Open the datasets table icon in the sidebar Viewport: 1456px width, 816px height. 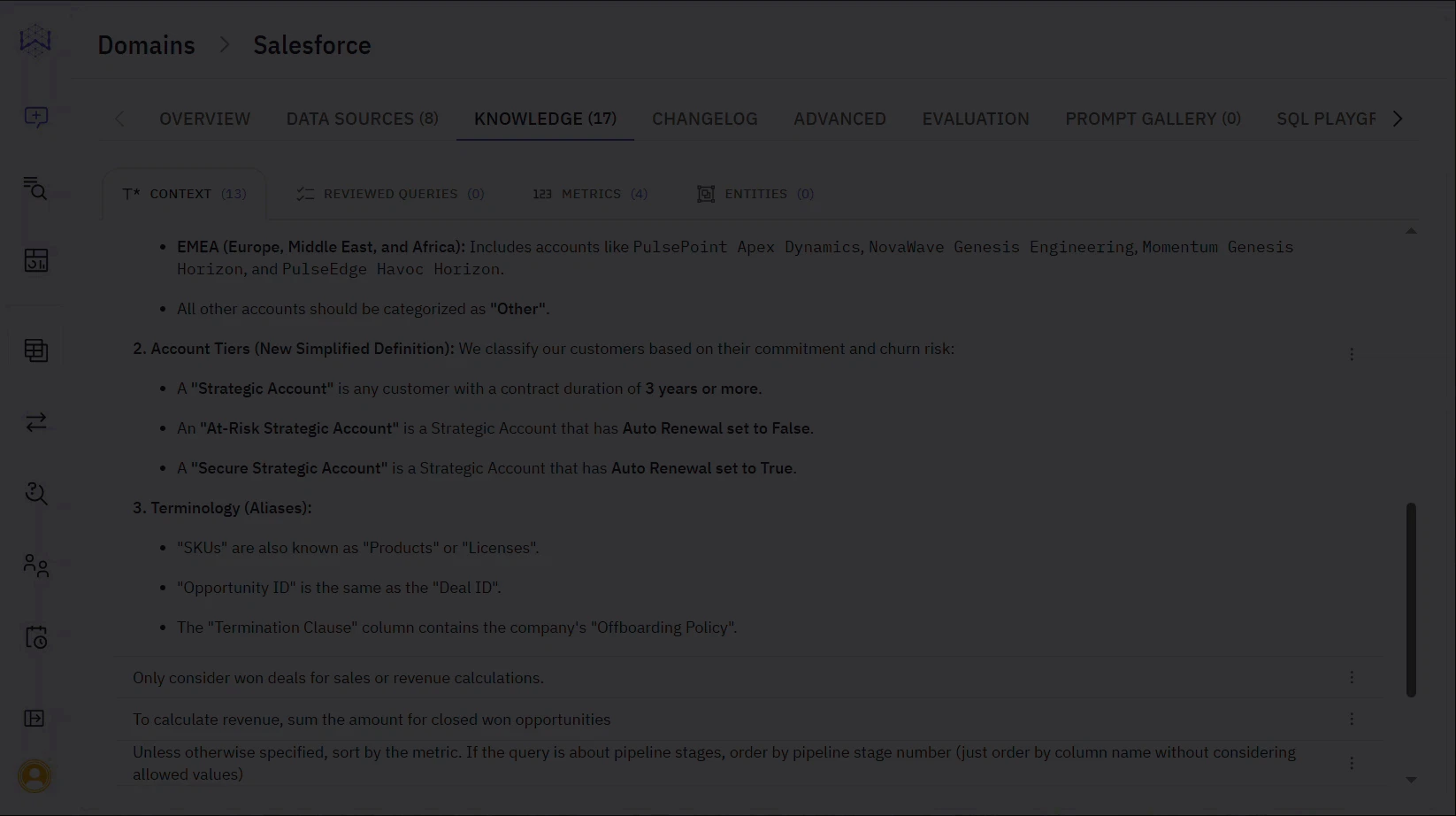tap(35, 350)
